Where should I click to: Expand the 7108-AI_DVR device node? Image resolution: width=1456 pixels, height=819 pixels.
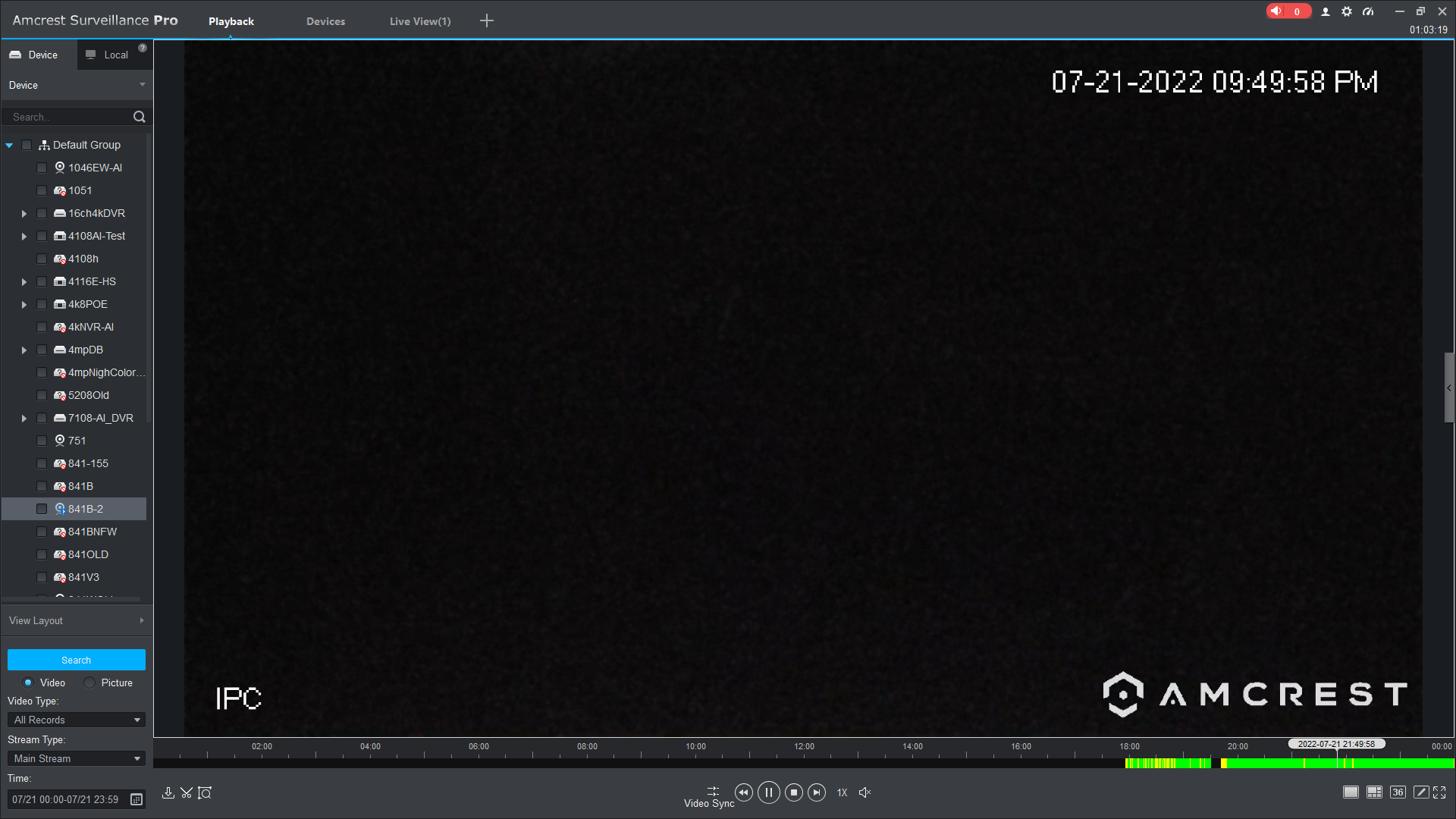click(24, 419)
